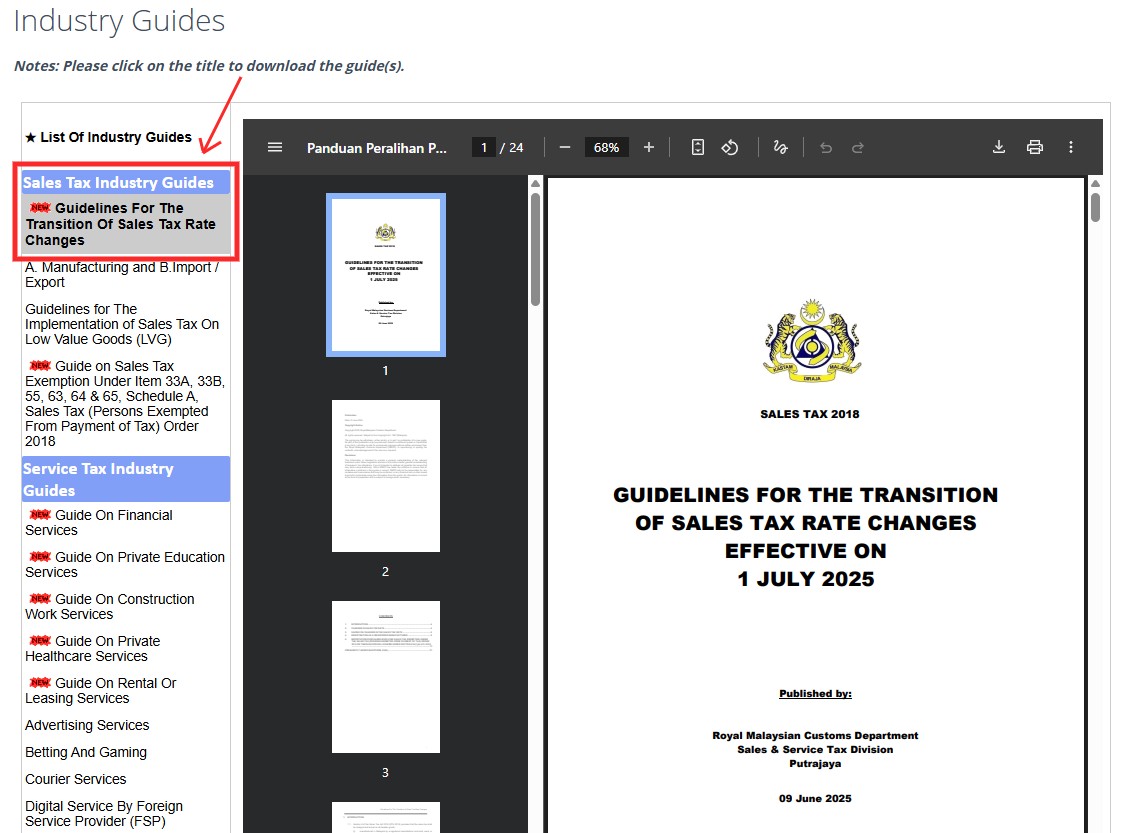The height and width of the screenshot is (833, 1123).
Task: Click the page number input field
Action: click(484, 147)
